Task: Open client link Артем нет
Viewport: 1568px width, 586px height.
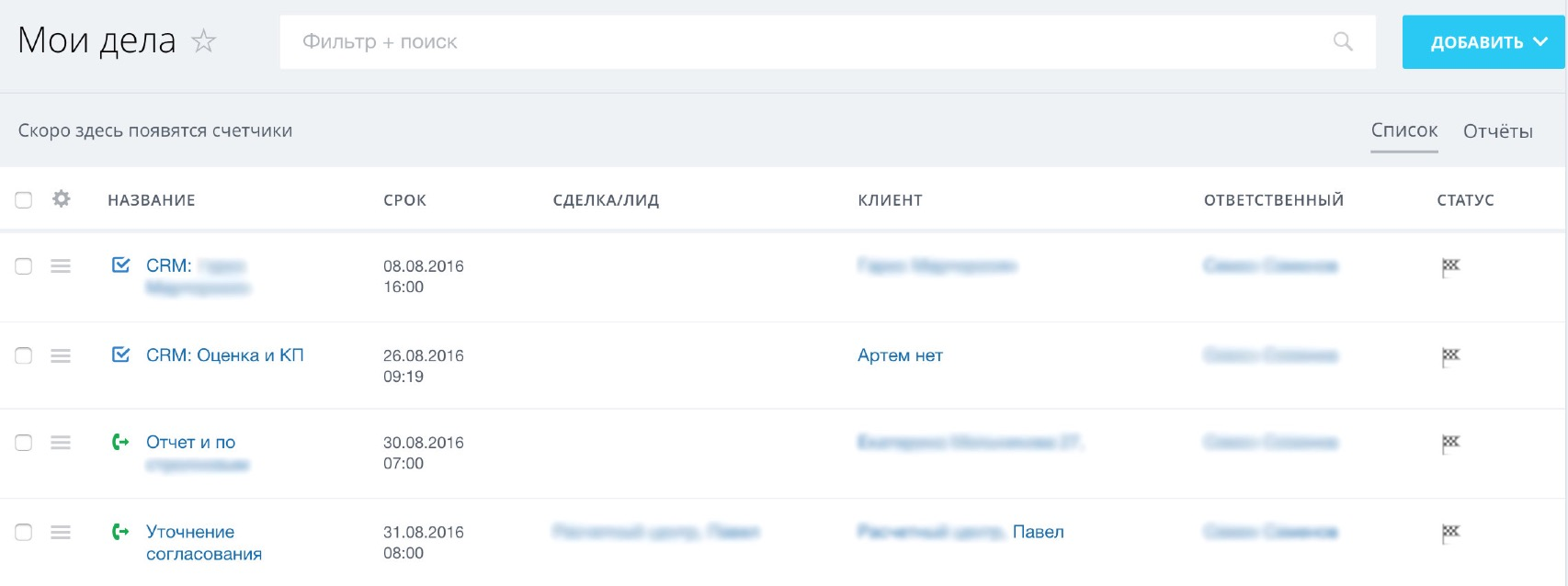Action: (901, 355)
